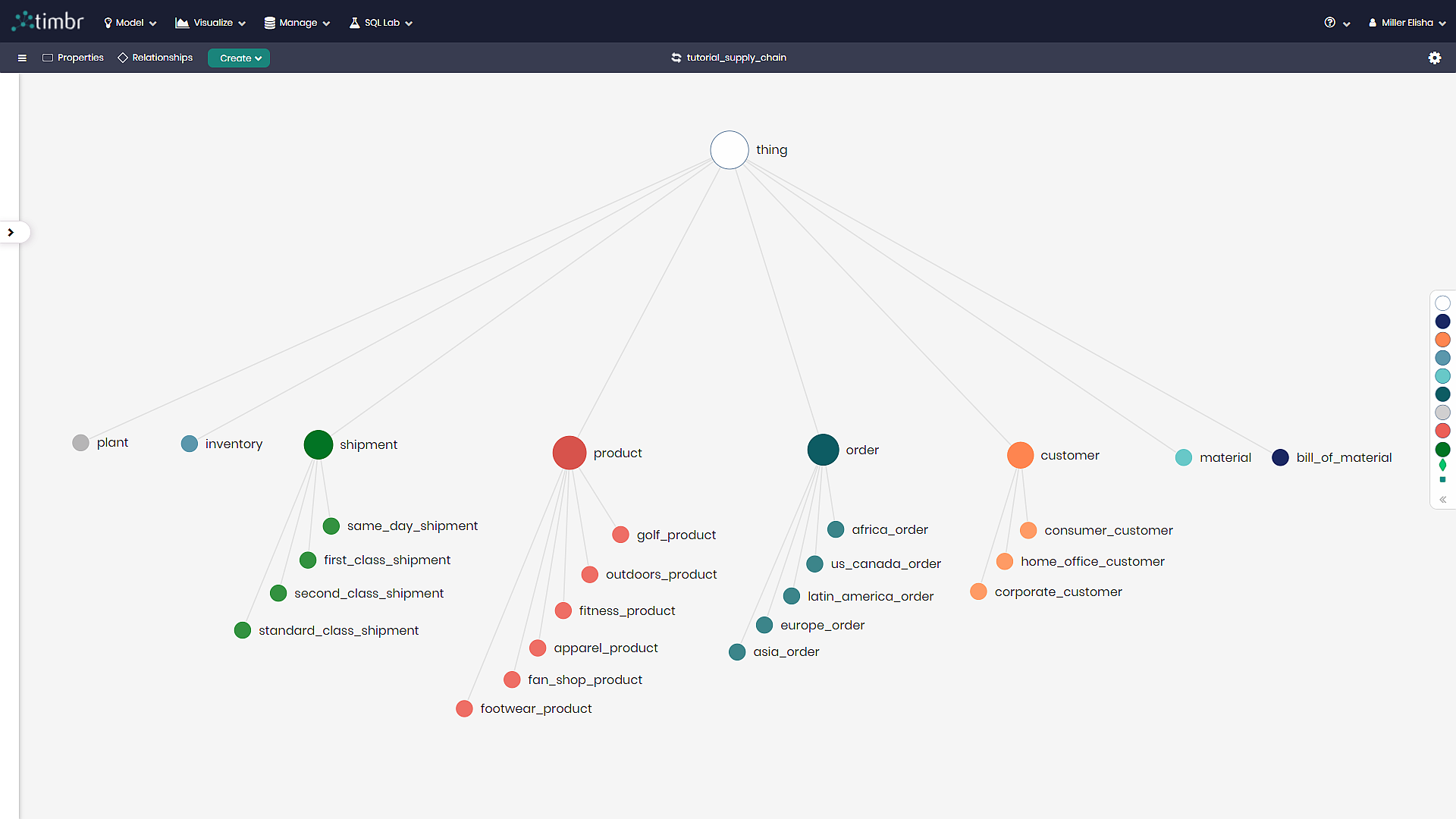Viewport: 1456px width, 819px height.
Task: Select the order concept node
Action: click(823, 450)
